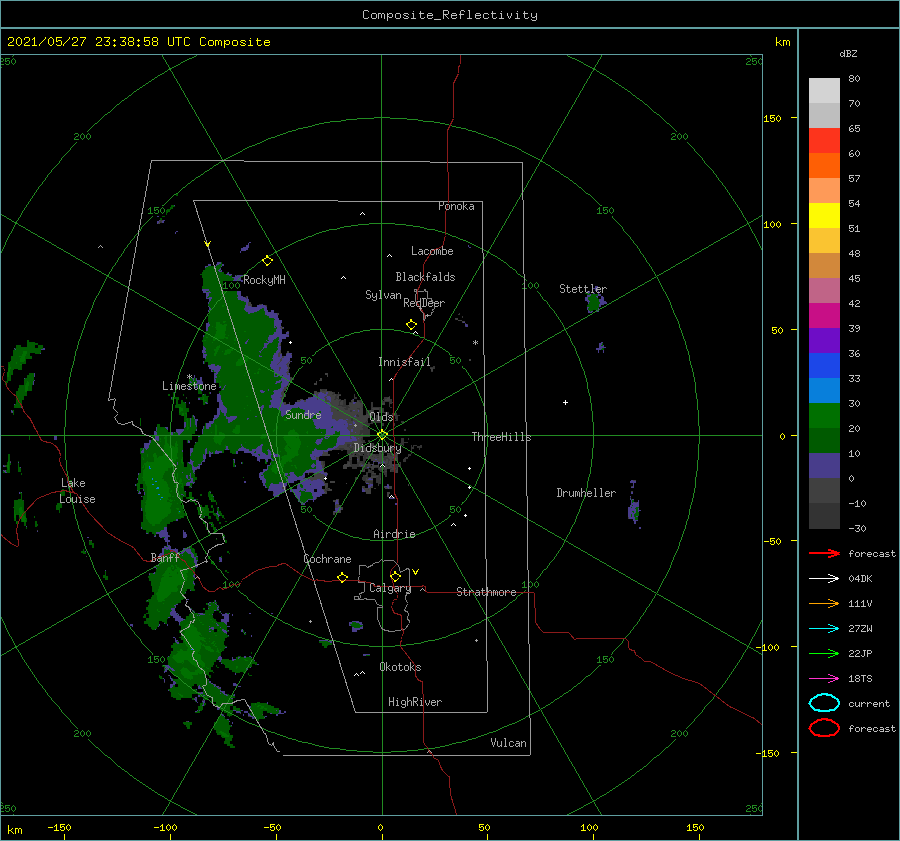Click the Sylvan label on map
The image size is (900, 841).
[383, 295]
